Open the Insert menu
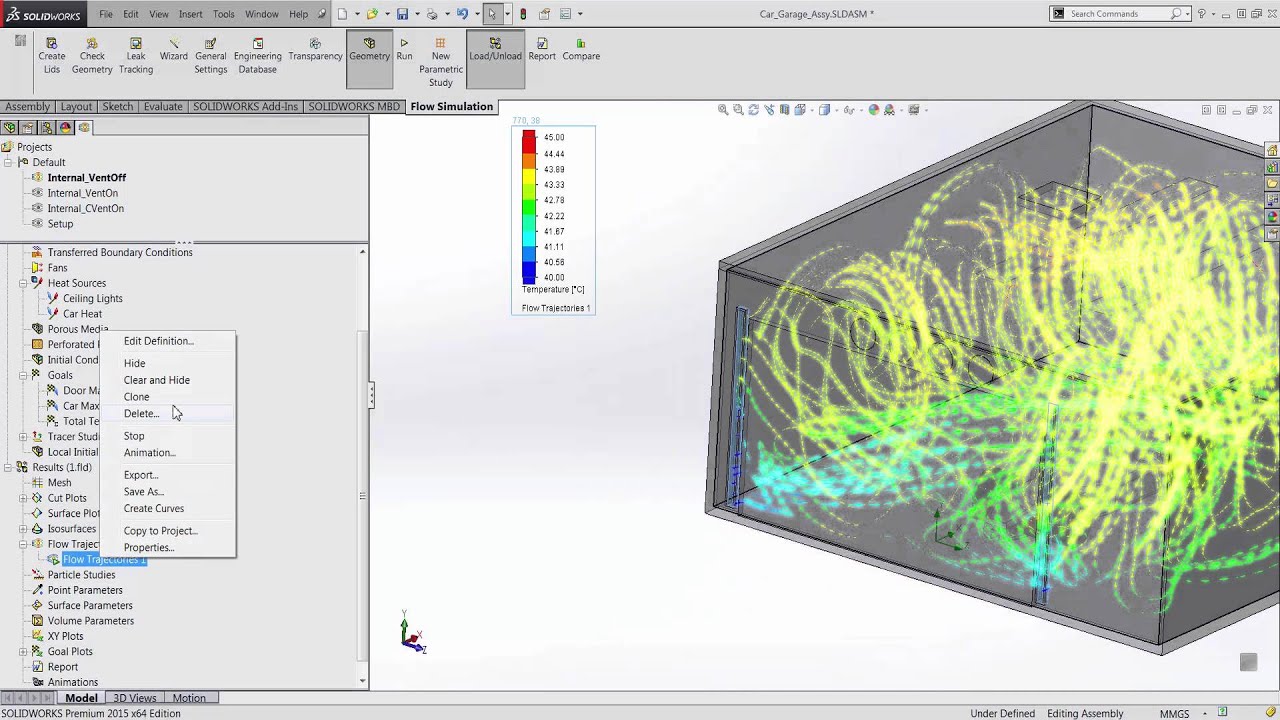Screen dimensions: 1280x720 click(190, 14)
